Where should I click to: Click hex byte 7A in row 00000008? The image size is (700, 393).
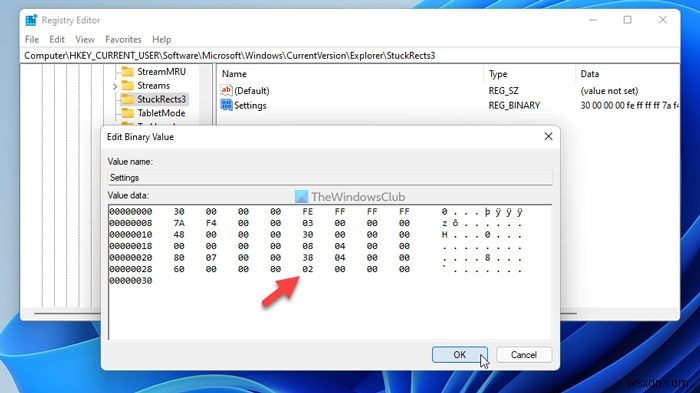[x=179, y=223]
